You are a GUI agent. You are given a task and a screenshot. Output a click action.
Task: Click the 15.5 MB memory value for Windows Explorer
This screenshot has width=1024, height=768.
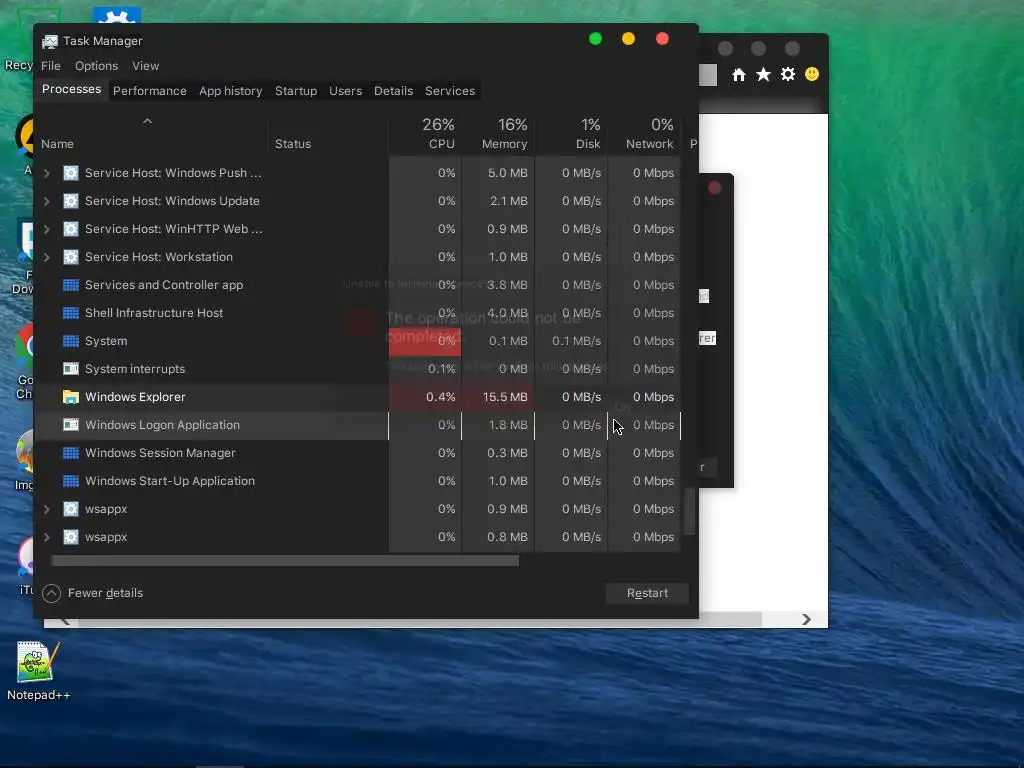[x=505, y=397]
